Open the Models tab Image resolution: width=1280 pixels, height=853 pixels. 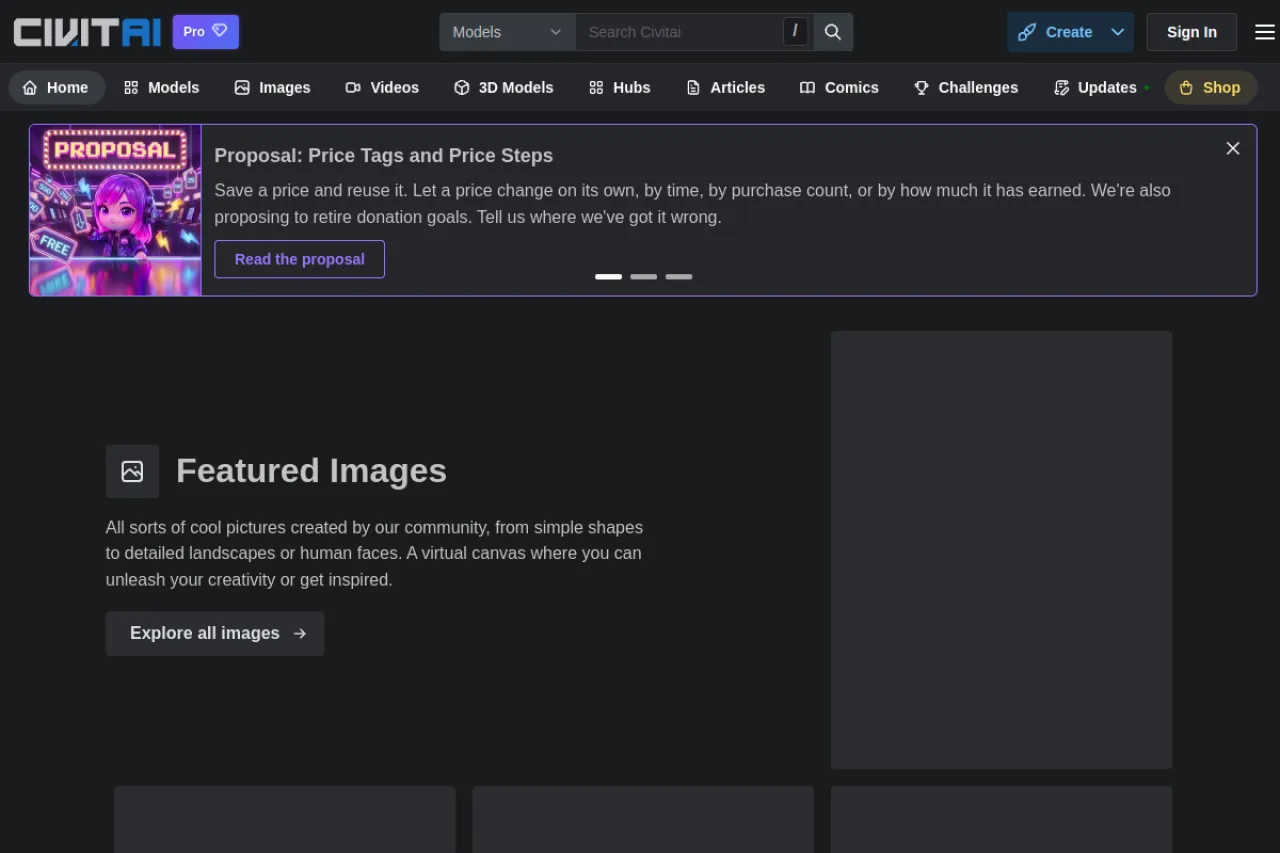[x=162, y=88]
